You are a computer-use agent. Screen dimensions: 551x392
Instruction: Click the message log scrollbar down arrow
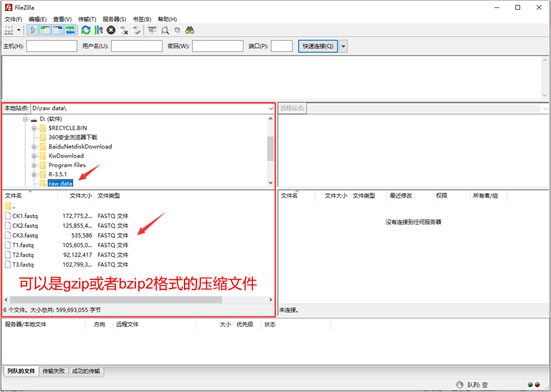[x=545, y=95]
